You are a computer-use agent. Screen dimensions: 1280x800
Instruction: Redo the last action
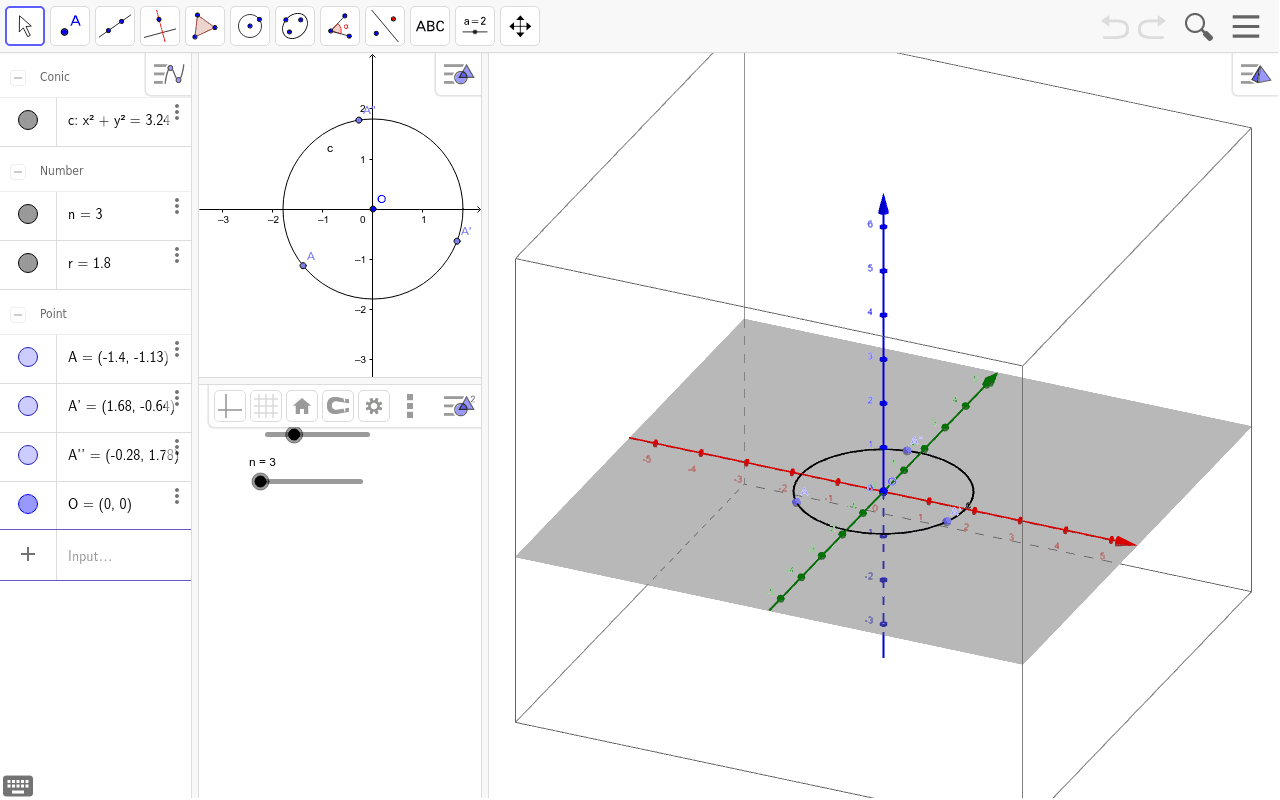pos(1152,27)
